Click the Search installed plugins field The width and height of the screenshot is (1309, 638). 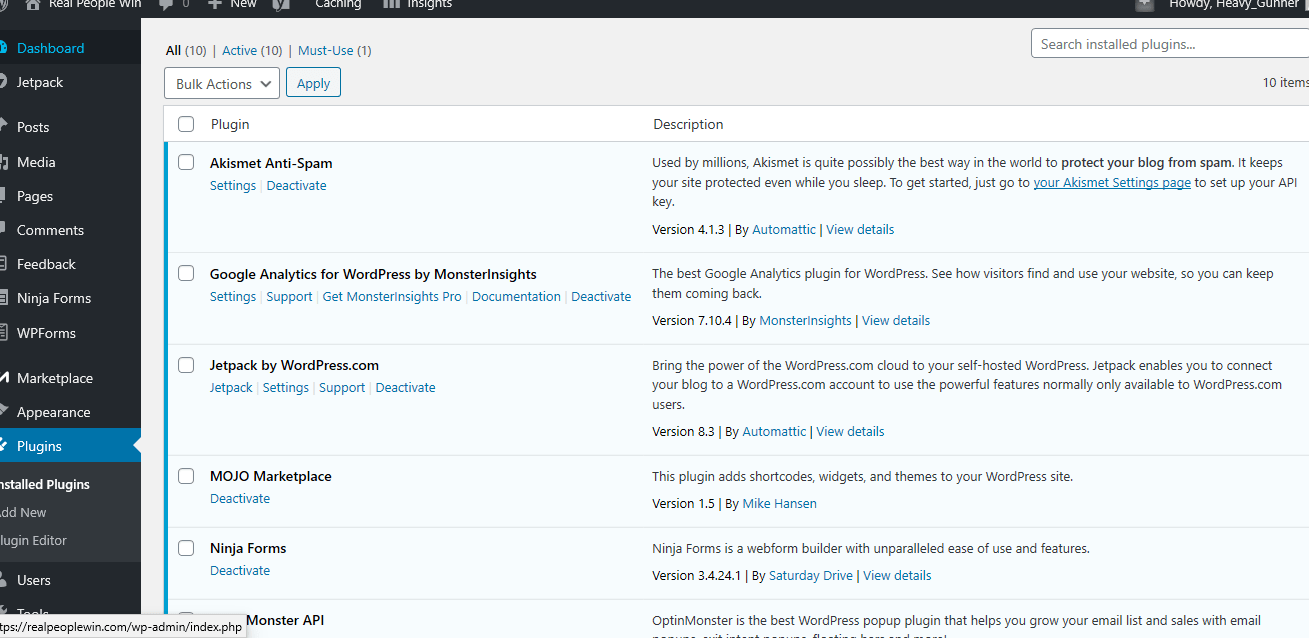1160,43
